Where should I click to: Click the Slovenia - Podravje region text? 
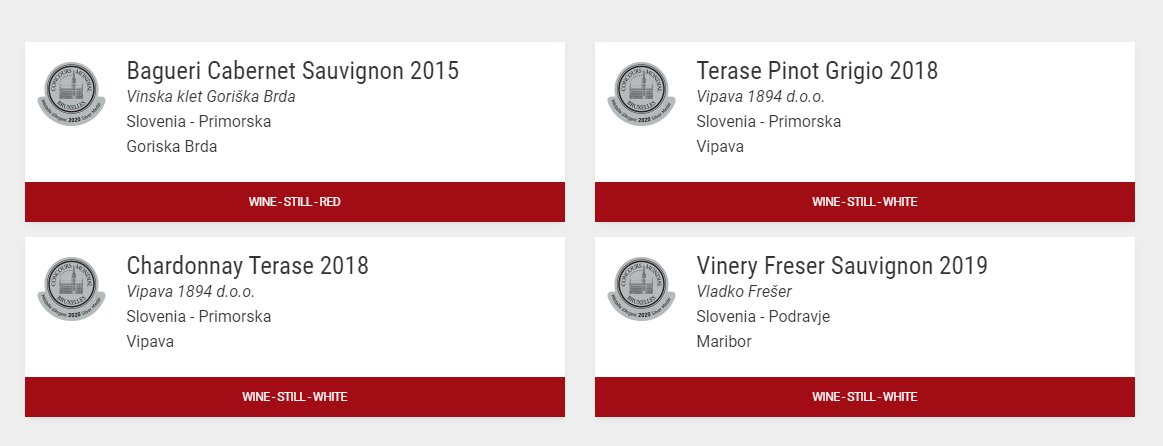point(763,317)
